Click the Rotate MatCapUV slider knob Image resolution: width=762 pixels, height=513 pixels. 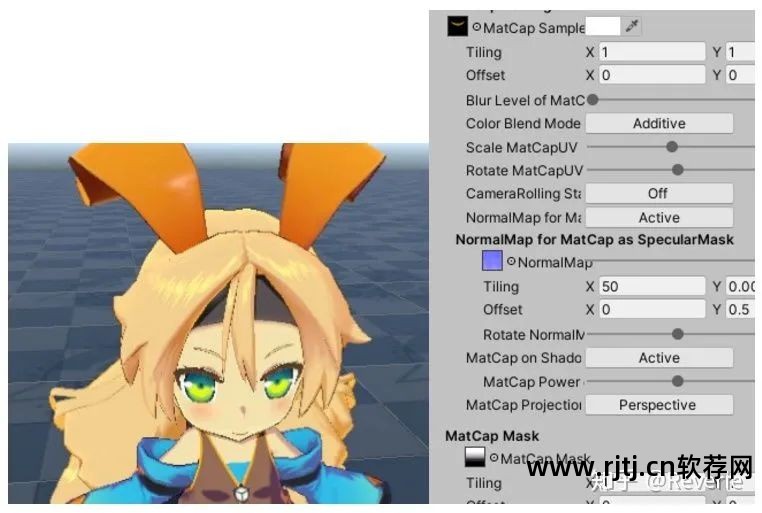coord(678,170)
